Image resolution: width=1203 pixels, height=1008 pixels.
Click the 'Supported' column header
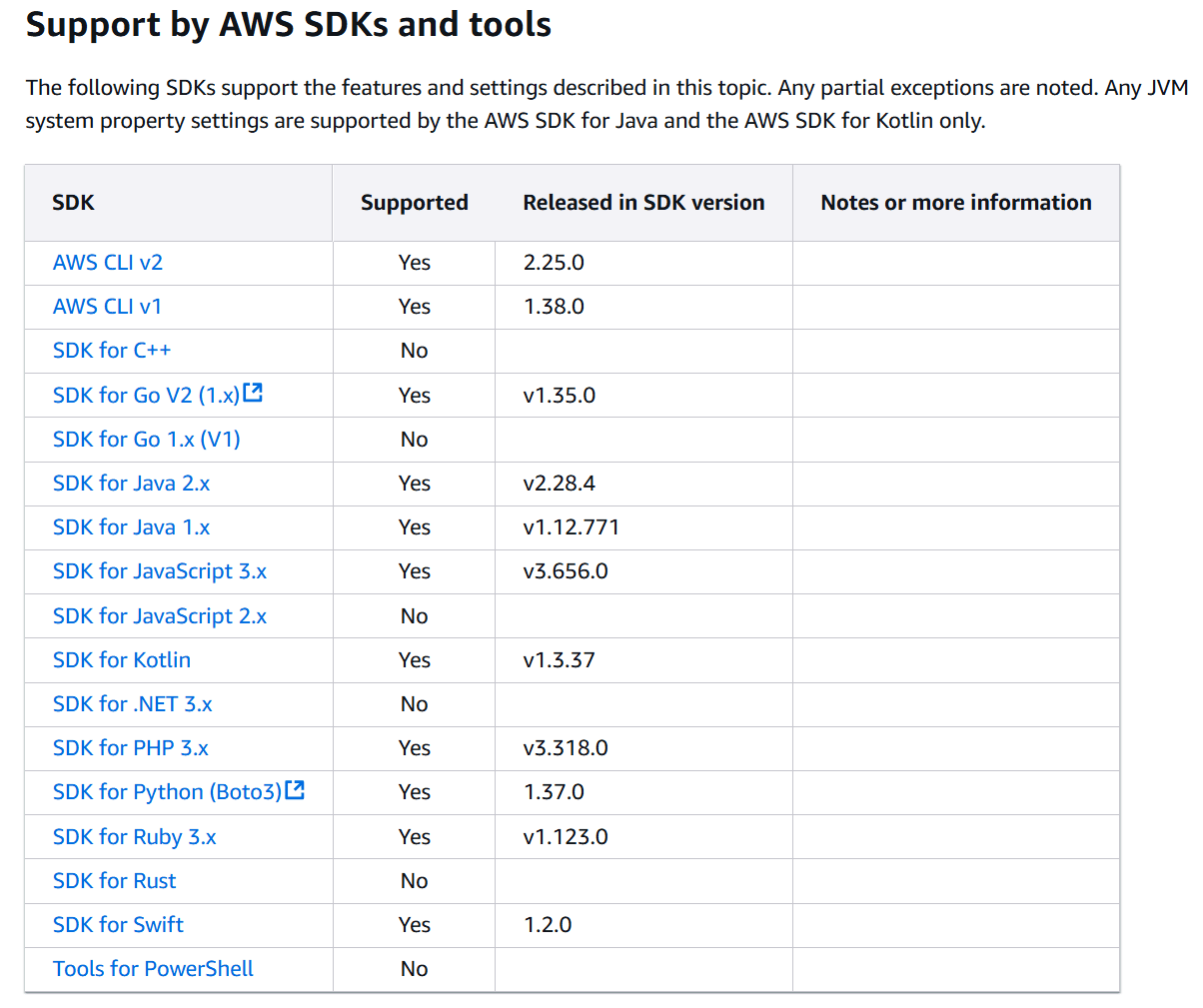click(x=415, y=203)
